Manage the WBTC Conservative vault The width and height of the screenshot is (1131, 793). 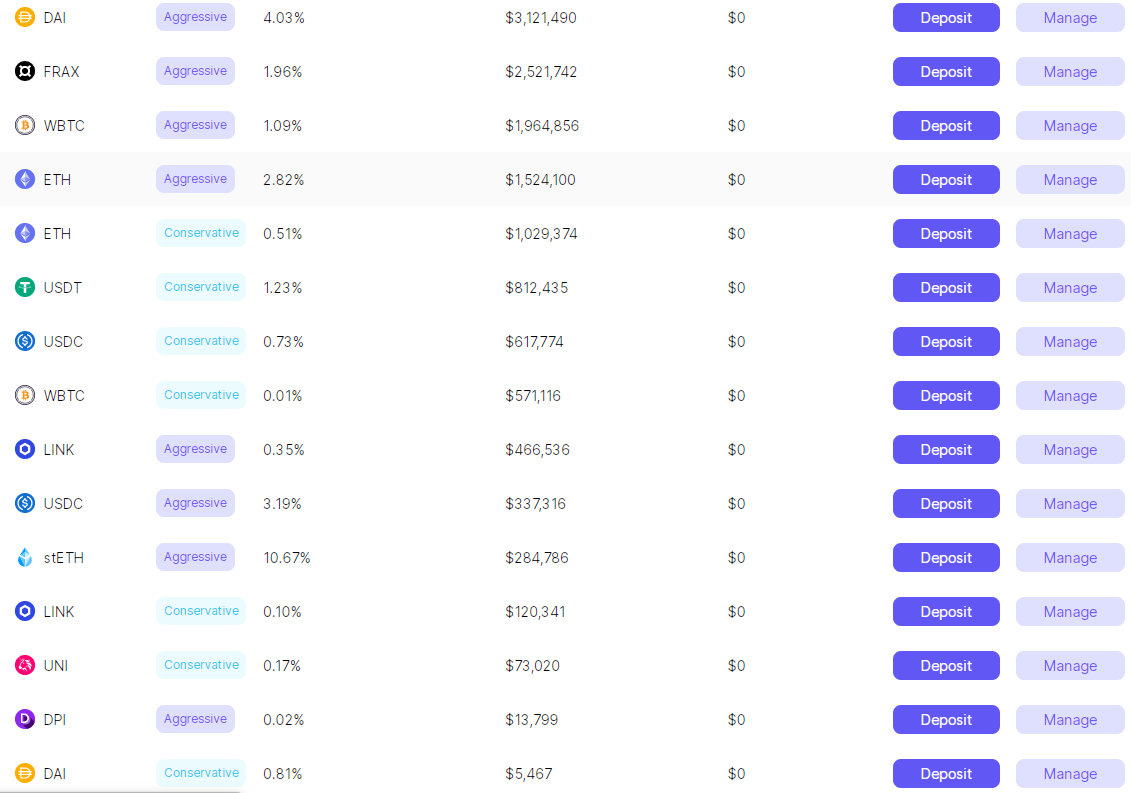(1070, 395)
